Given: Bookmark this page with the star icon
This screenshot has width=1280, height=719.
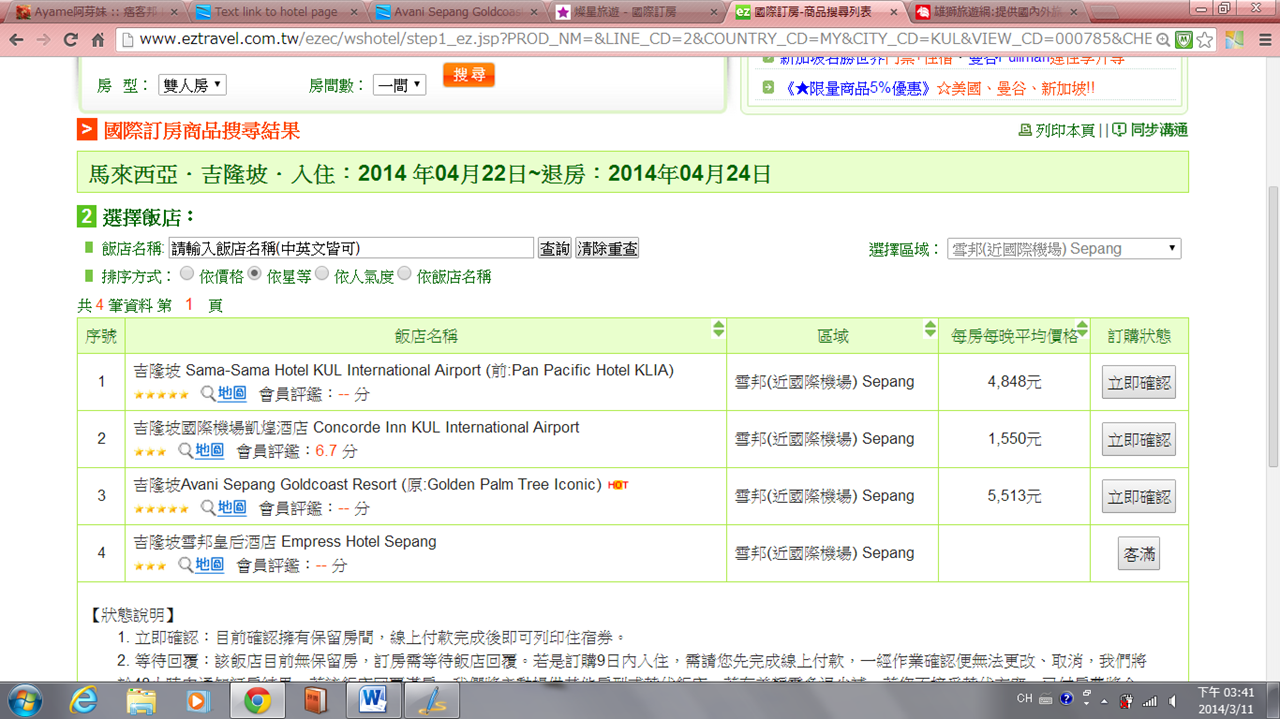Looking at the screenshot, I should [1205, 40].
